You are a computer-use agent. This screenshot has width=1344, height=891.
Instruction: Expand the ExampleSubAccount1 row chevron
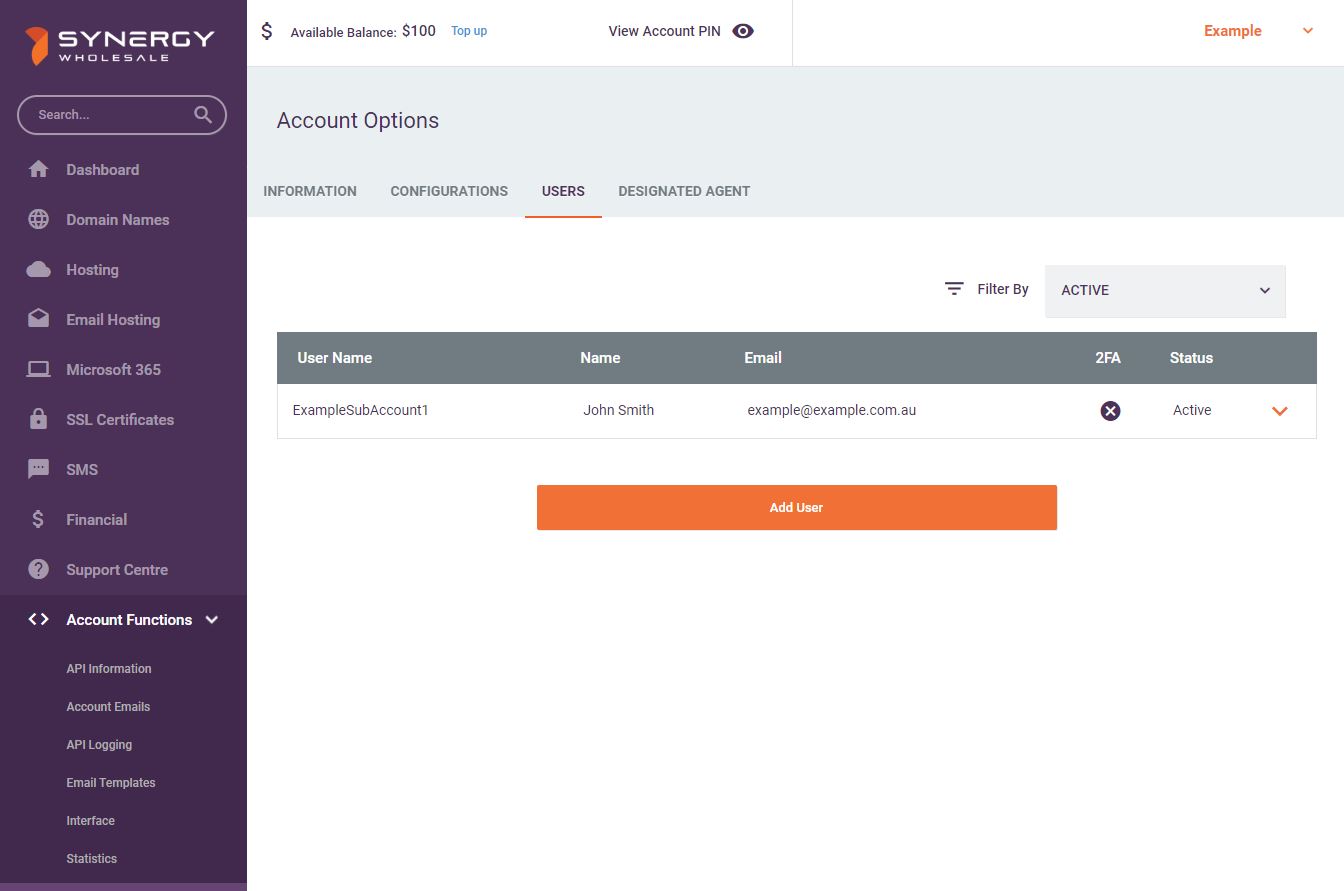1279,411
